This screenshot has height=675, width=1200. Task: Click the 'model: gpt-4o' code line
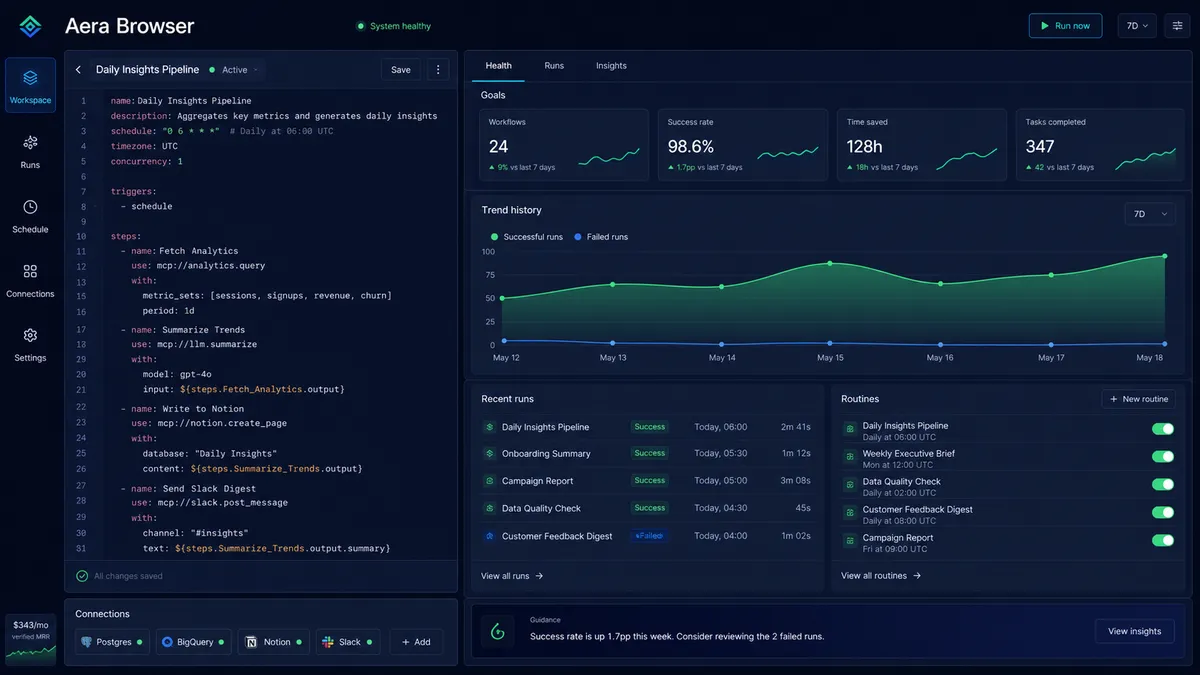point(175,374)
